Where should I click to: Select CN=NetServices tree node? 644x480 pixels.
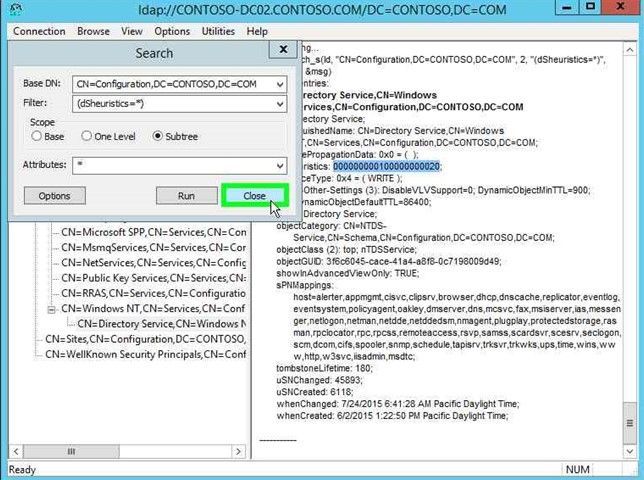pyautogui.click(x=154, y=263)
